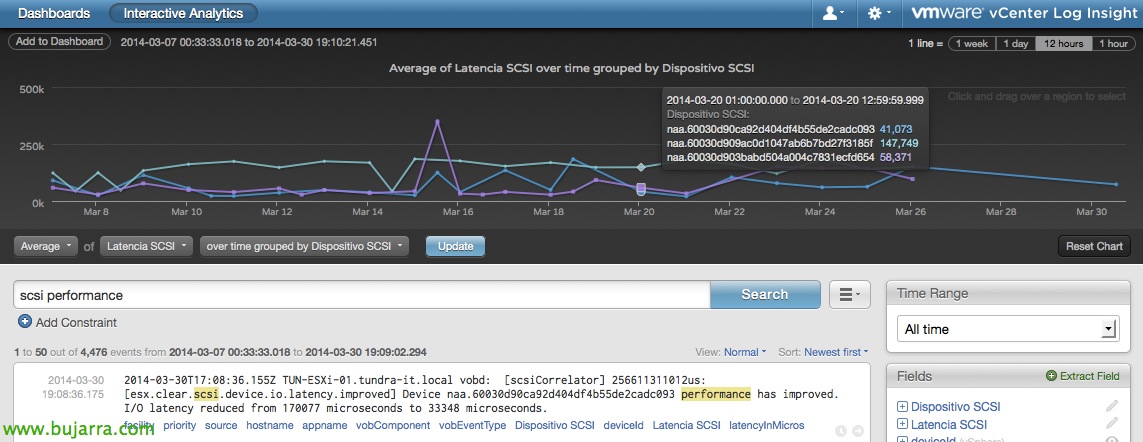The image size is (1143, 442).
Task: Click the priority field link
Action: click(179, 425)
